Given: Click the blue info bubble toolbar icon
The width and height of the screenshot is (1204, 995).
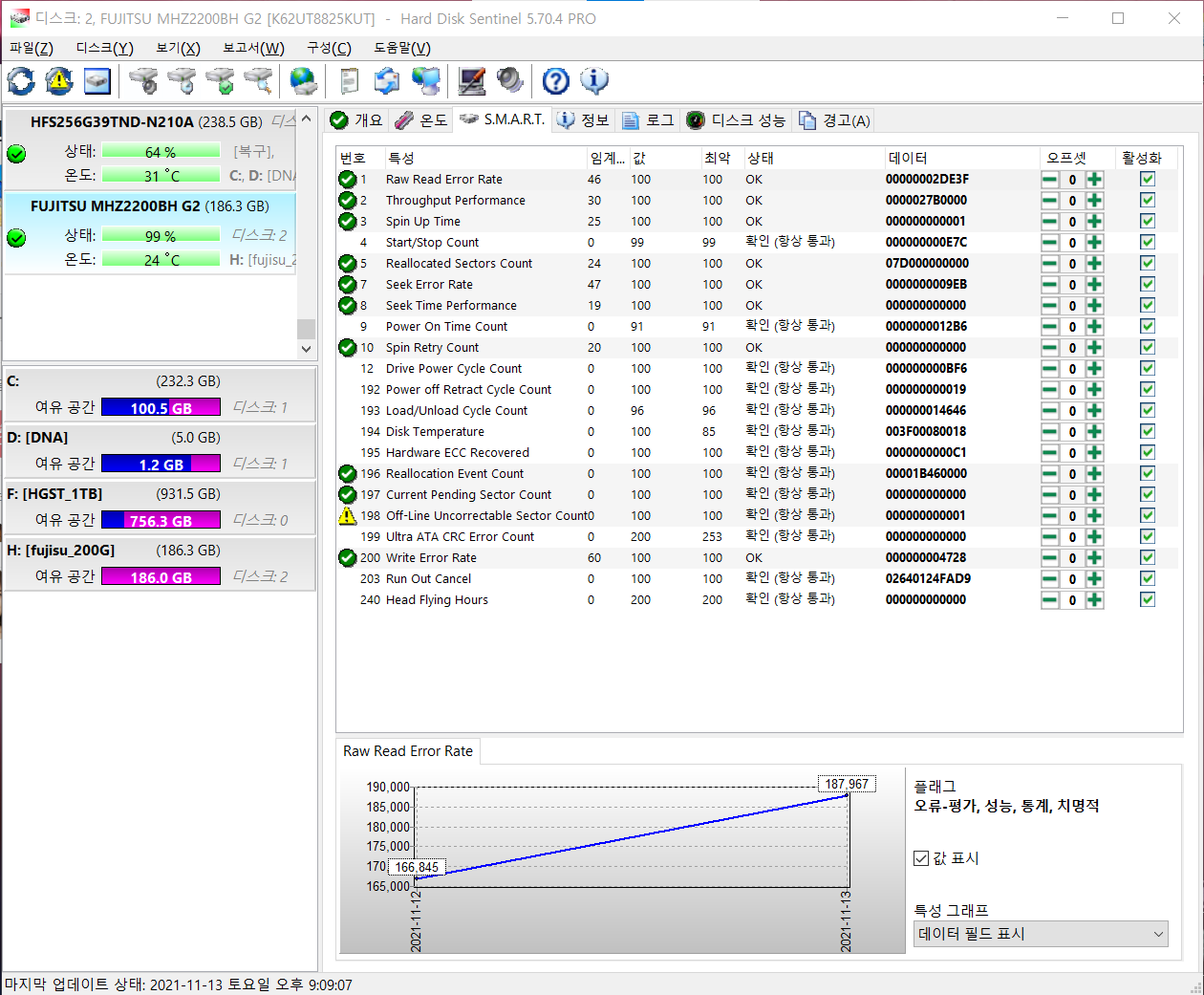Looking at the screenshot, I should (x=594, y=81).
